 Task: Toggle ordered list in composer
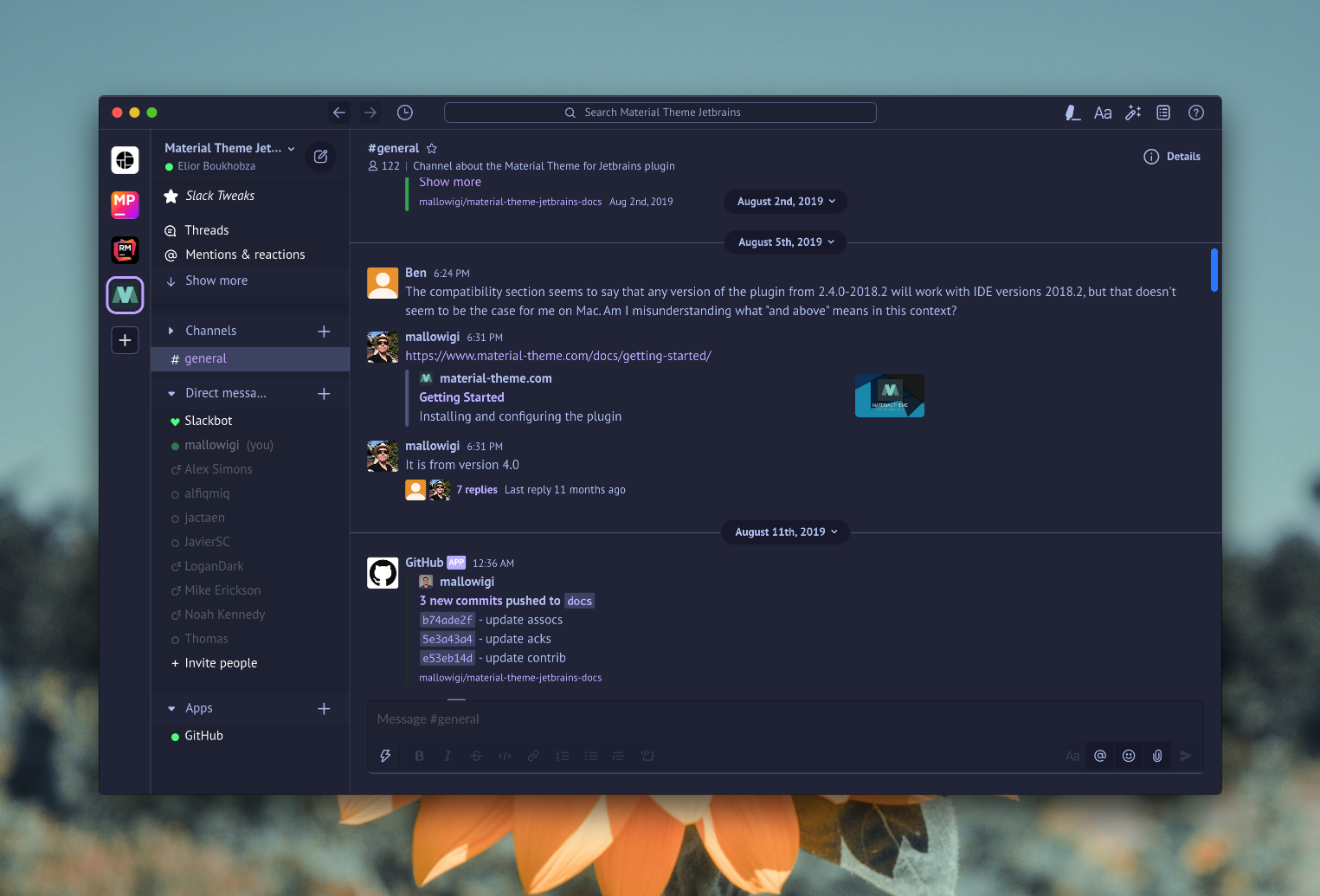point(562,756)
